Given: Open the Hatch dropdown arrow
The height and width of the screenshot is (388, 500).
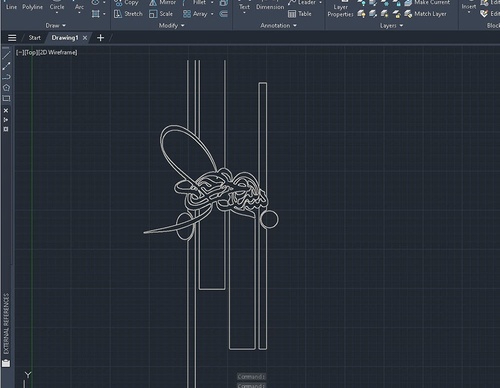Looking at the screenshot, I should point(104,14).
